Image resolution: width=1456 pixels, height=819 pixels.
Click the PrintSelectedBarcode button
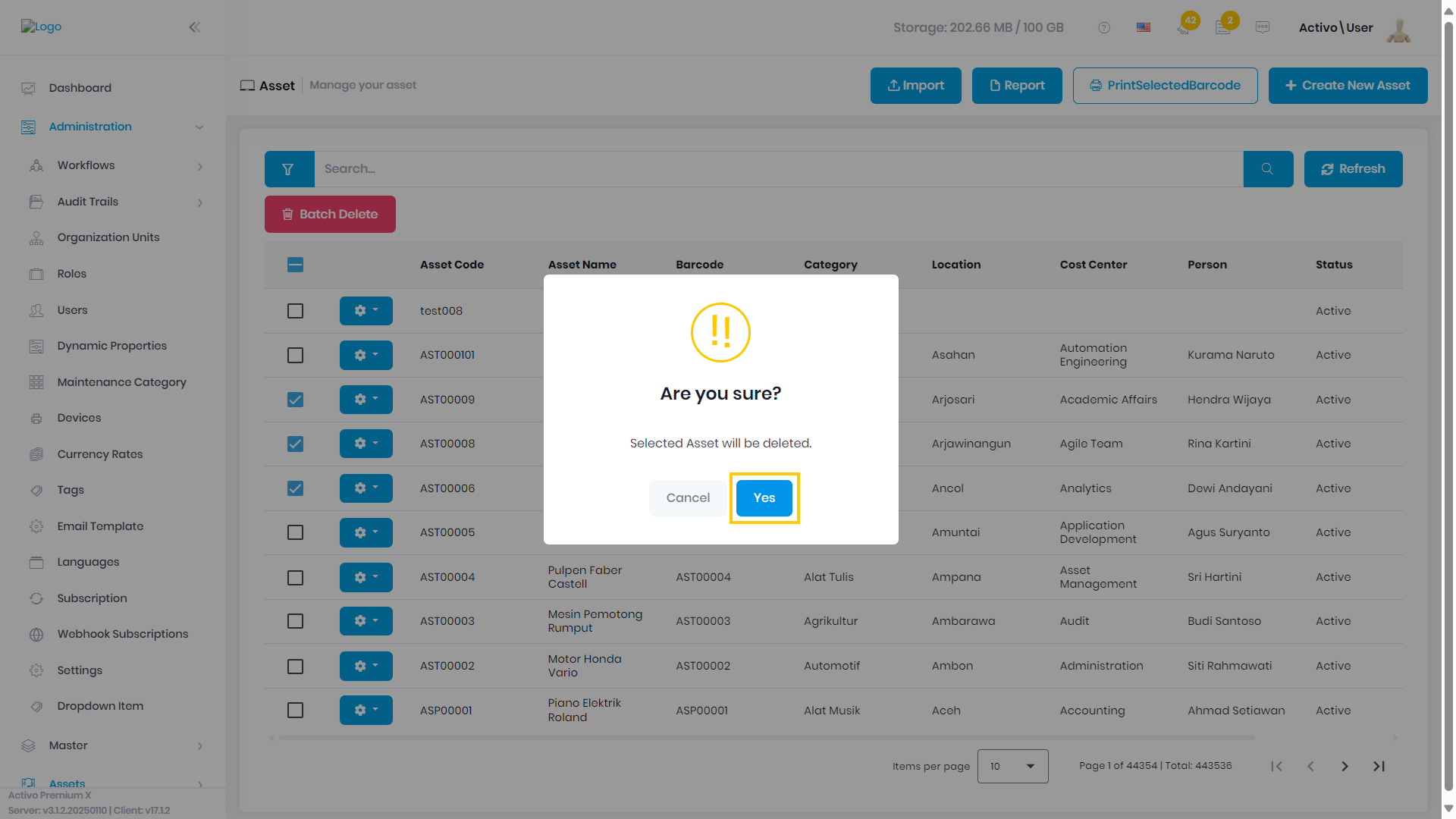point(1166,86)
